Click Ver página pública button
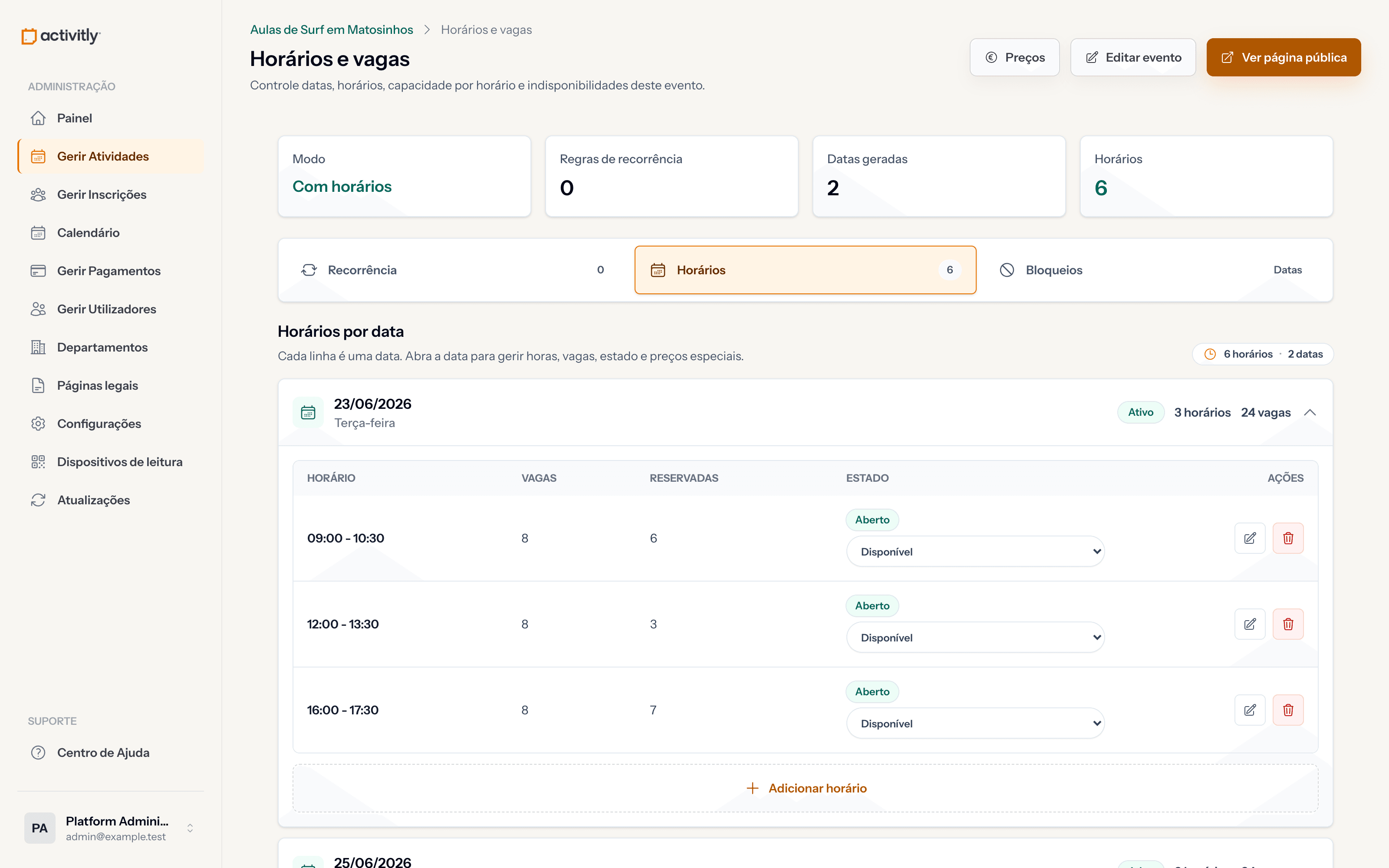The width and height of the screenshot is (1389, 868). tap(1284, 57)
